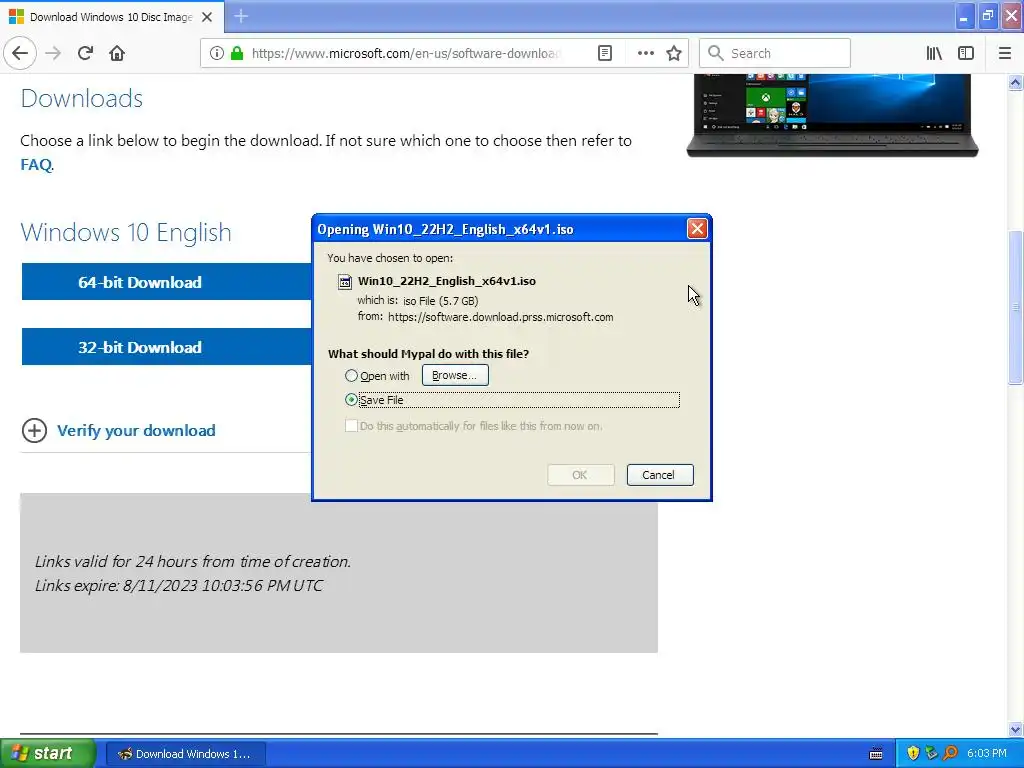Click the Search box in toolbar
Screen dimensions: 1024x768
[x=775, y=54]
